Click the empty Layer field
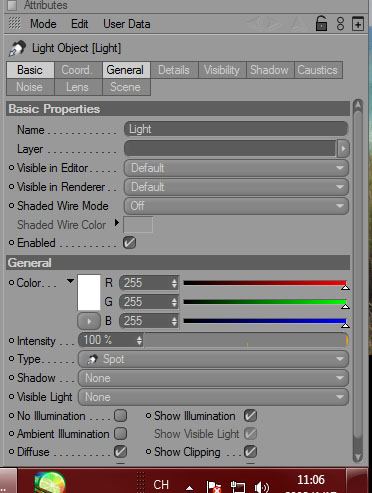Viewport: 372px width, 493px height. [x=230, y=149]
